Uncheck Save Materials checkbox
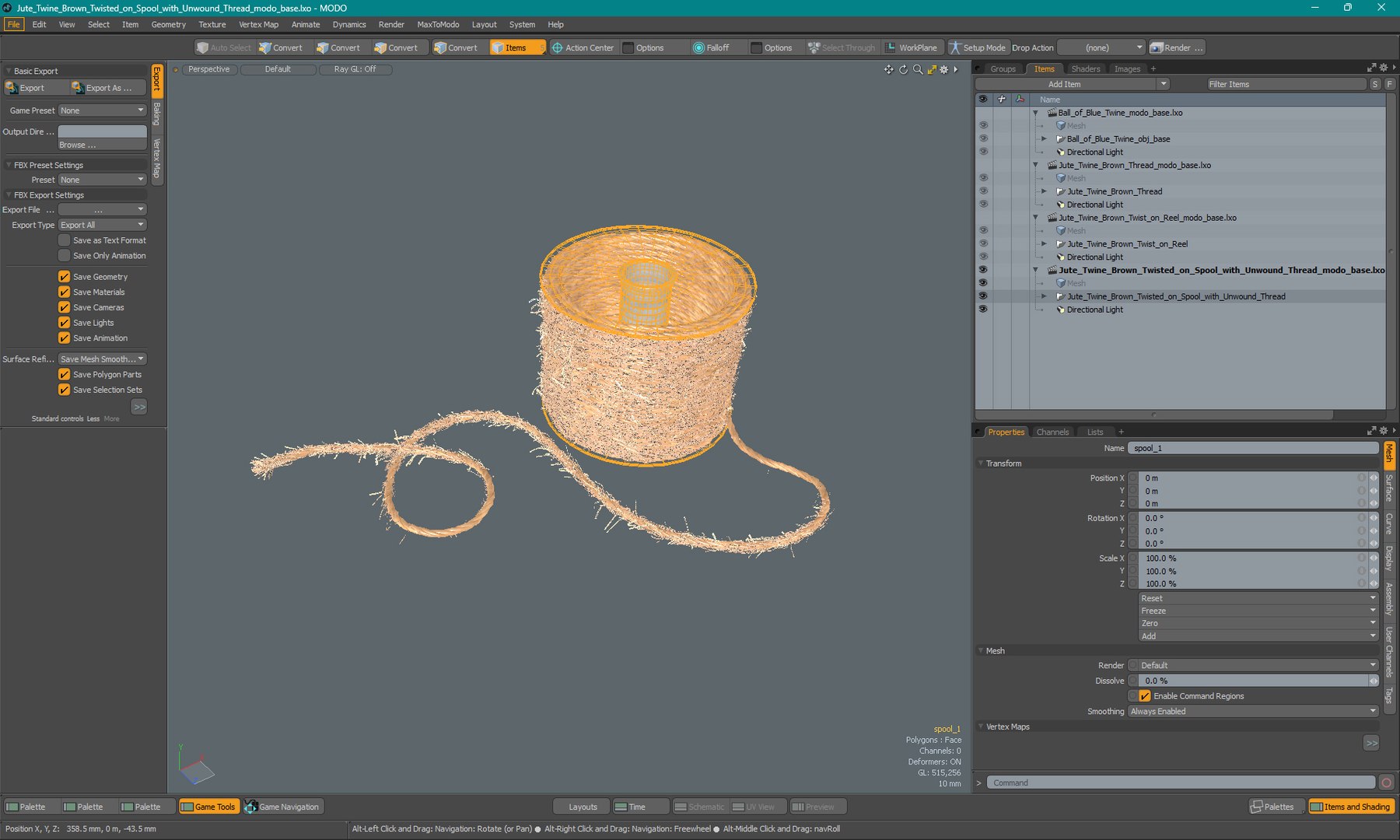Image resolution: width=1400 pixels, height=840 pixels. [x=65, y=292]
